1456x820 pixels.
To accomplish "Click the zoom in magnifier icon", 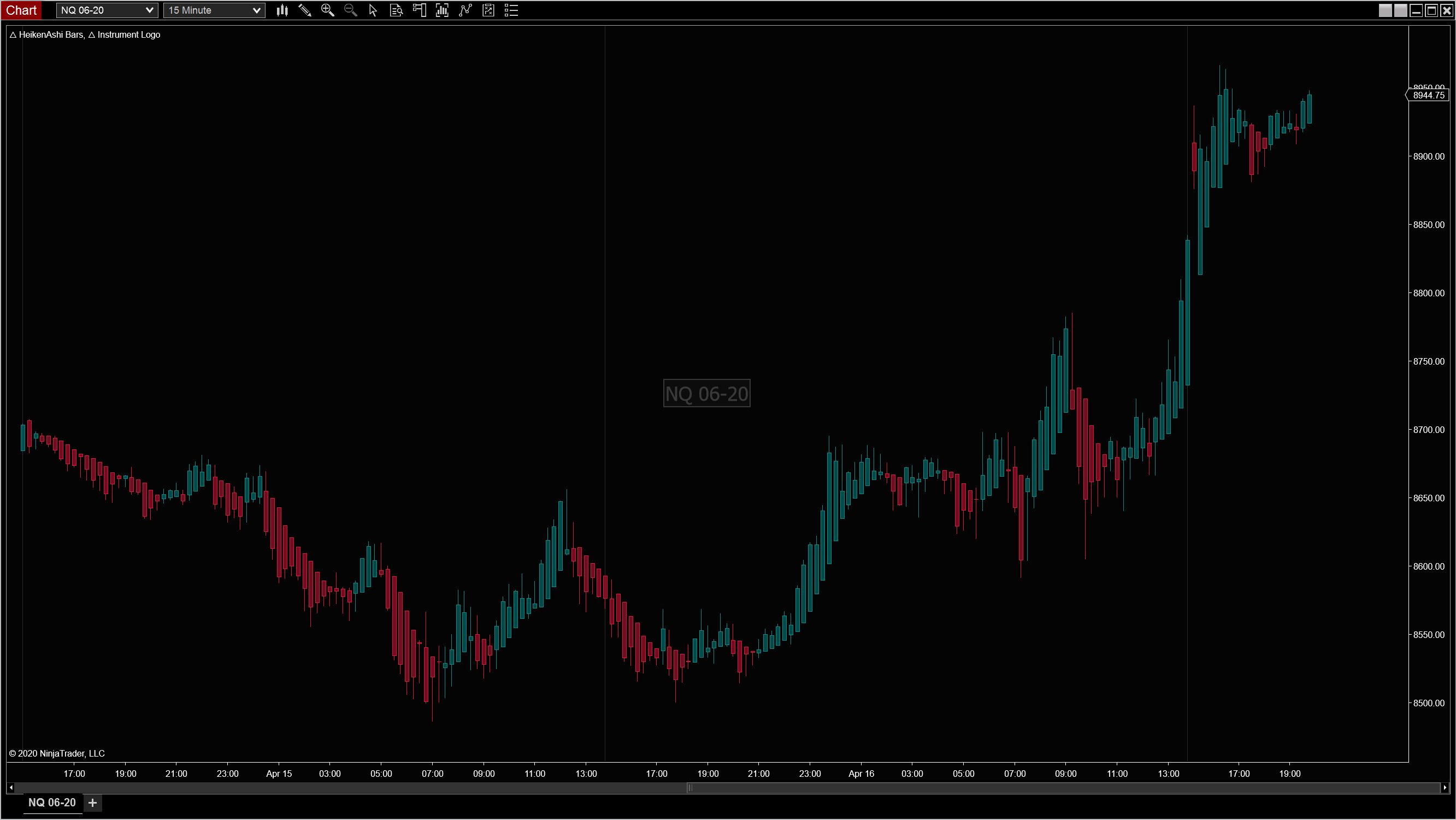I will tap(327, 10).
